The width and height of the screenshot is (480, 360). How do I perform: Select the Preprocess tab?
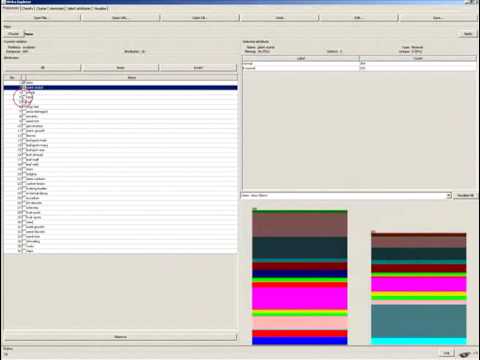11,8
